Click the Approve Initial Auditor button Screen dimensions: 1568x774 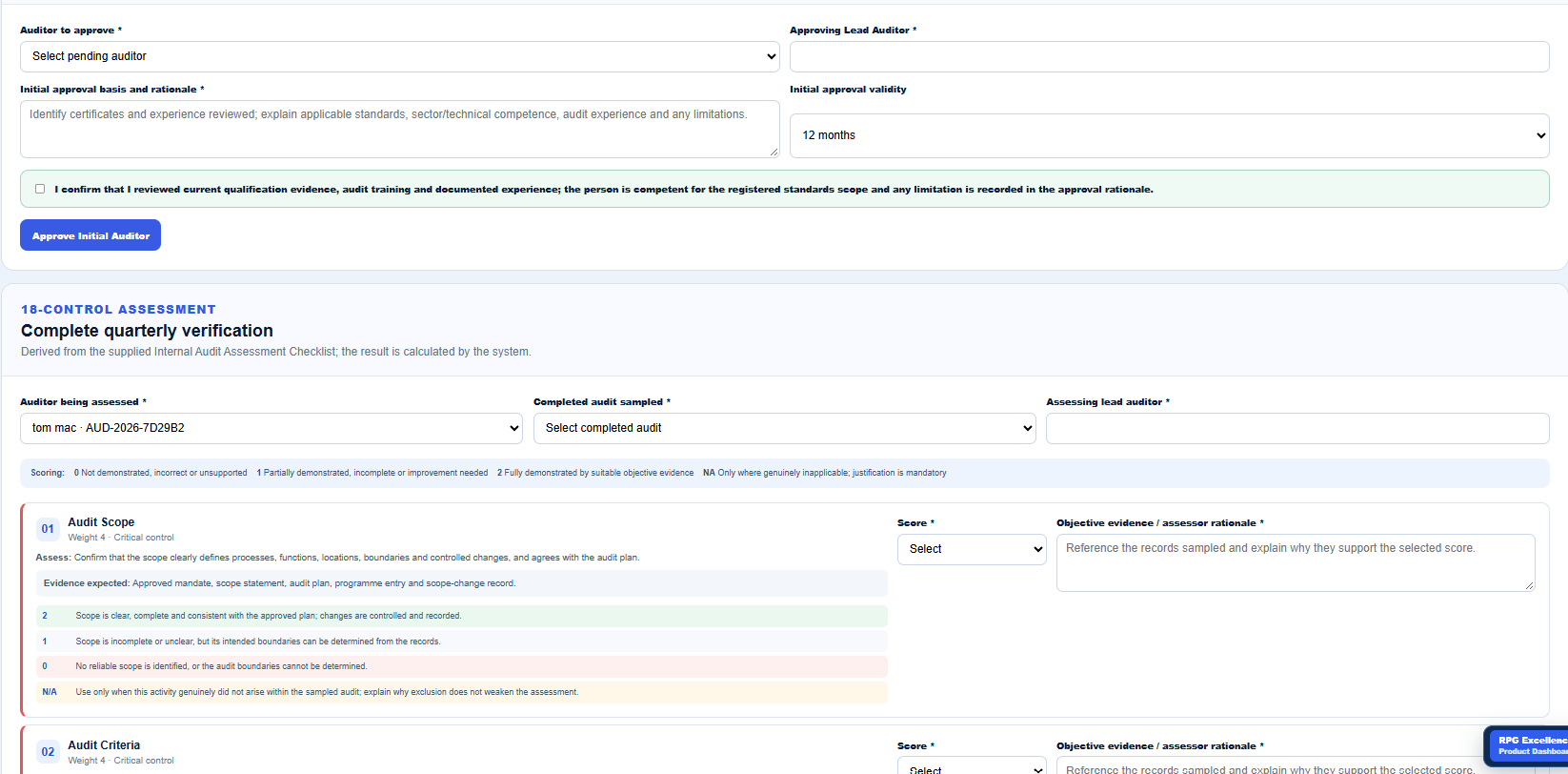[x=90, y=235]
